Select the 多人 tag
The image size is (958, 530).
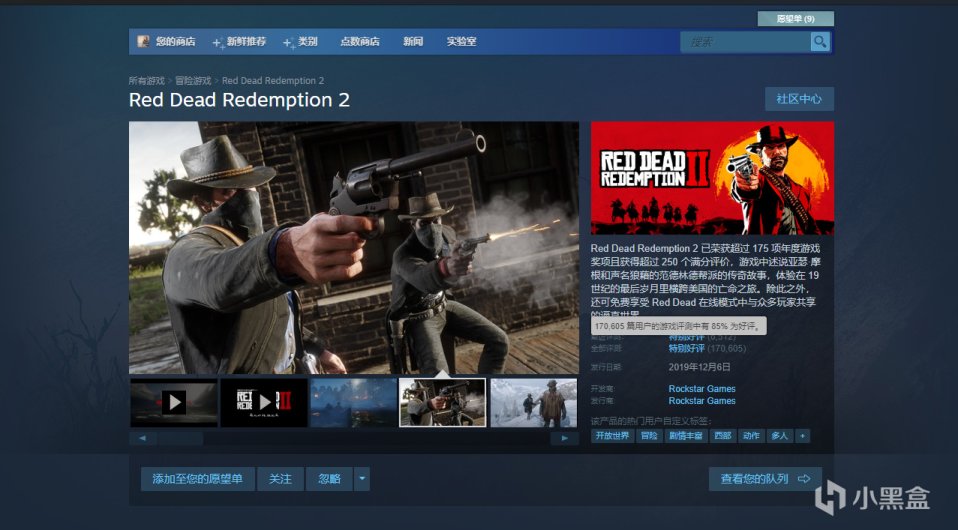click(x=780, y=436)
